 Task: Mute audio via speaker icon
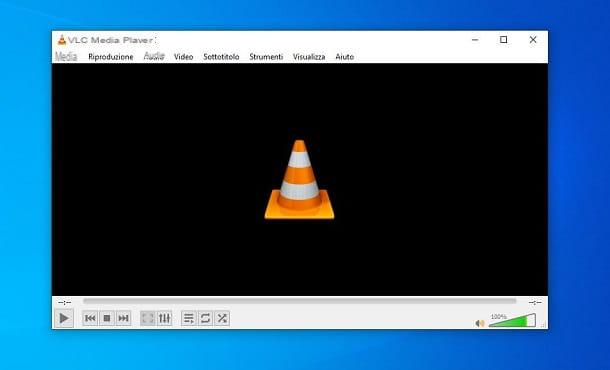(x=480, y=323)
